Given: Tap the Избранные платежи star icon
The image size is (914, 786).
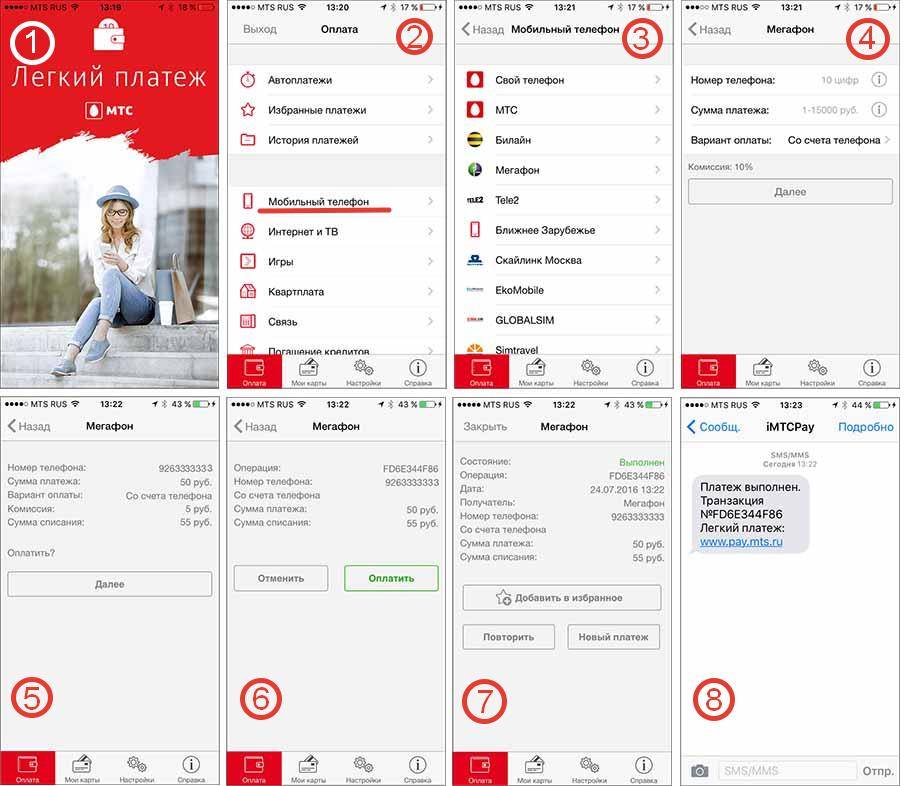Looking at the screenshot, I should click(x=248, y=110).
